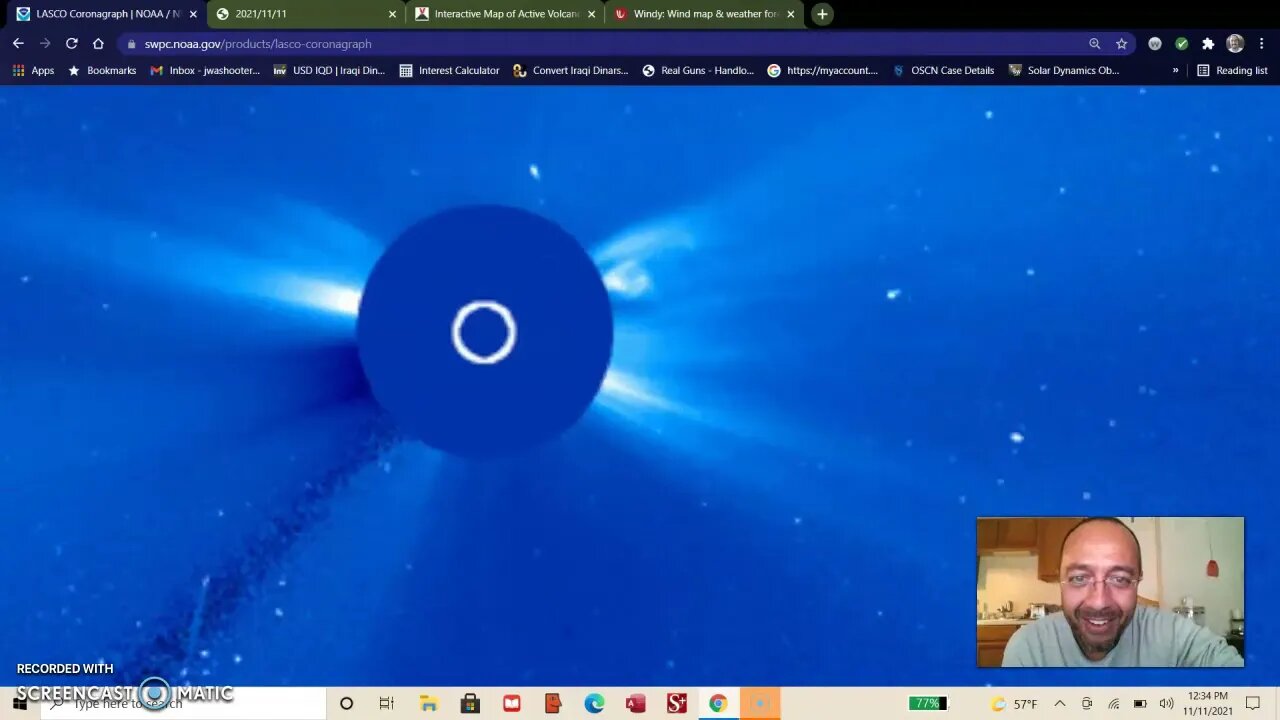Open Cortana circle on the taskbar
Image resolution: width=1280 pixels, height=720 pixels.
click(346, 704)
